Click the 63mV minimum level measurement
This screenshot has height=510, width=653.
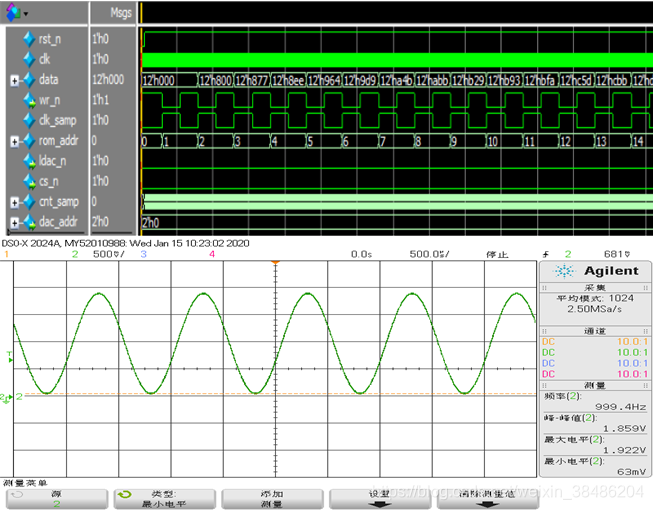(x=632, y=472)
